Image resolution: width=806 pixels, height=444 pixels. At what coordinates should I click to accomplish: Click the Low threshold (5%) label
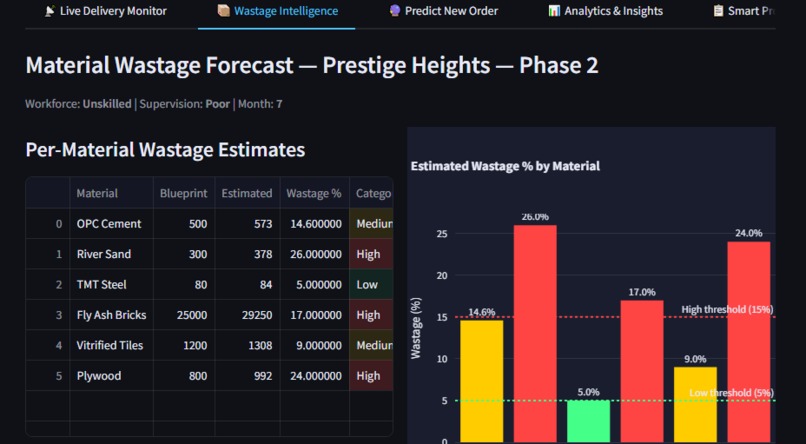731,393
